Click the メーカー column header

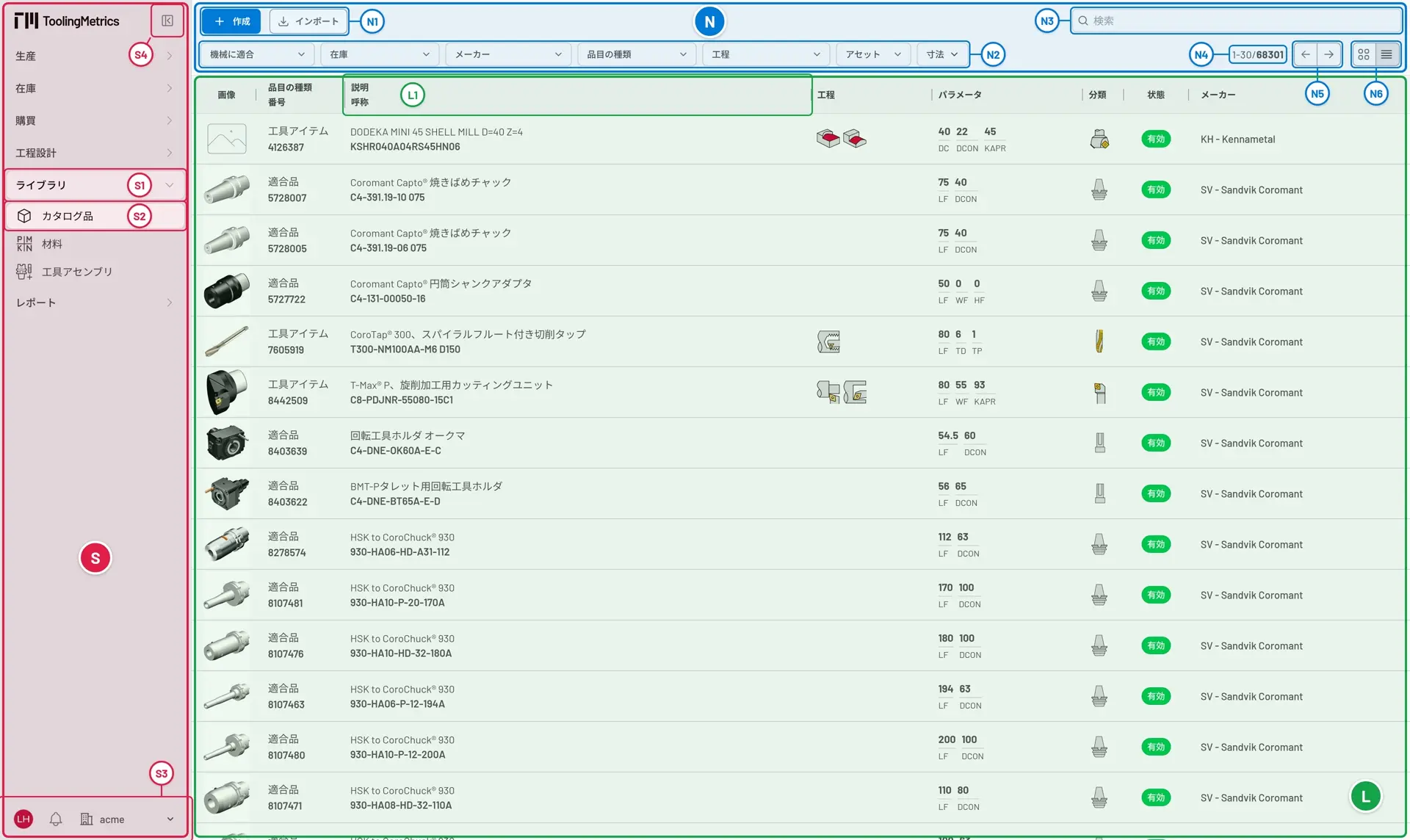pyautogui.click(x=1218, y=95)
